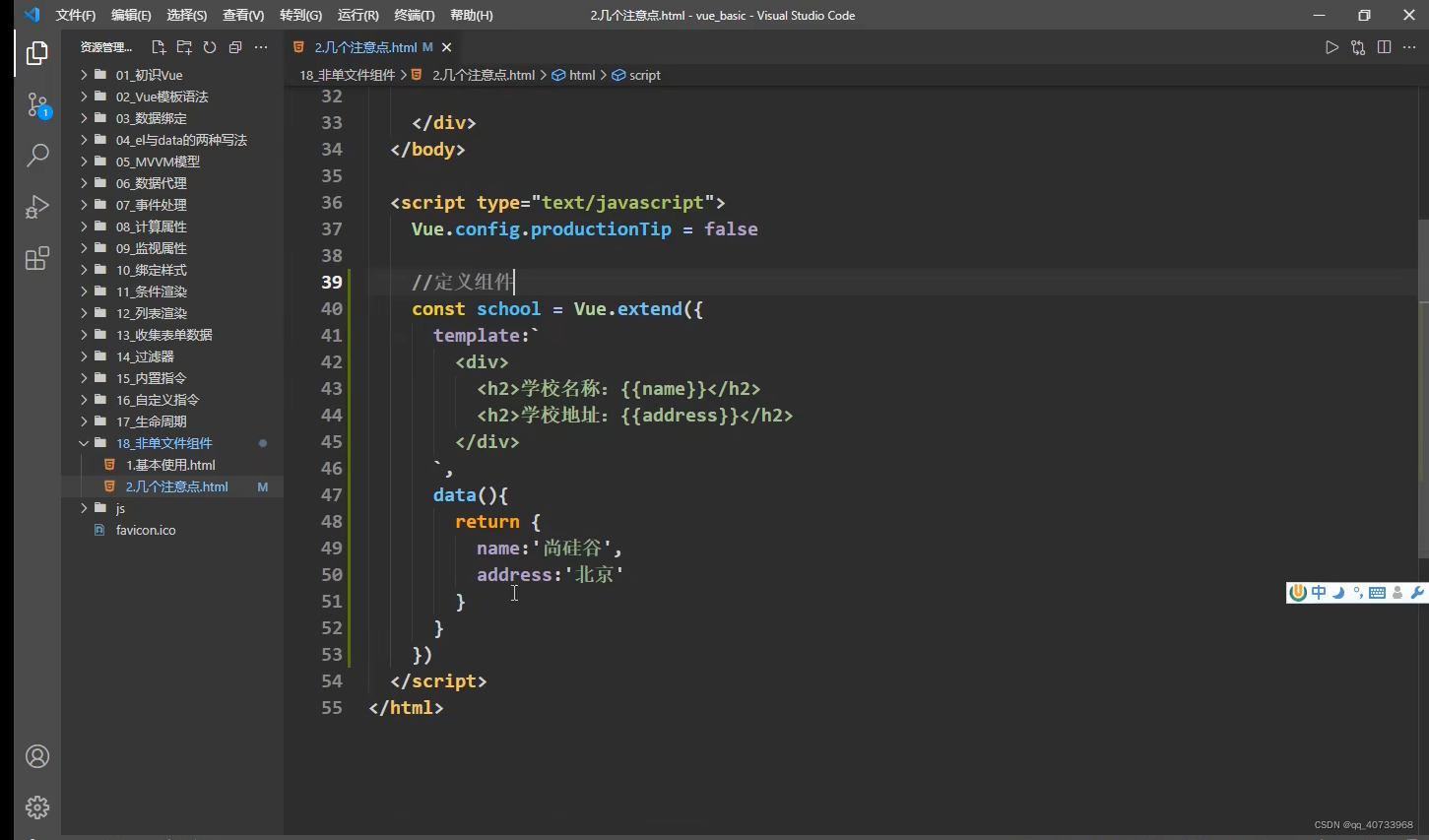Open the 文件(F) menu

click(x=76, y=15)
